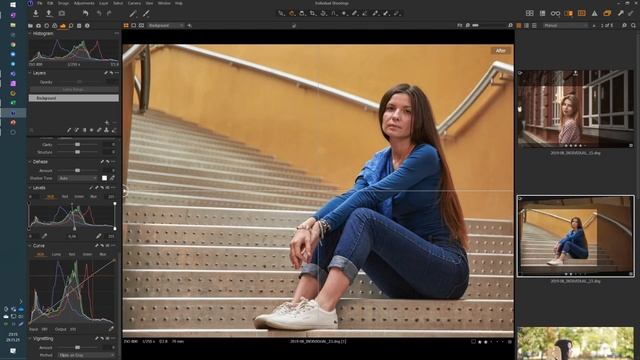Open the Background layer selector dropdown above viewer
Image resolution: width=640 pixels, height=360 pixels.
[x=165, y=25]
